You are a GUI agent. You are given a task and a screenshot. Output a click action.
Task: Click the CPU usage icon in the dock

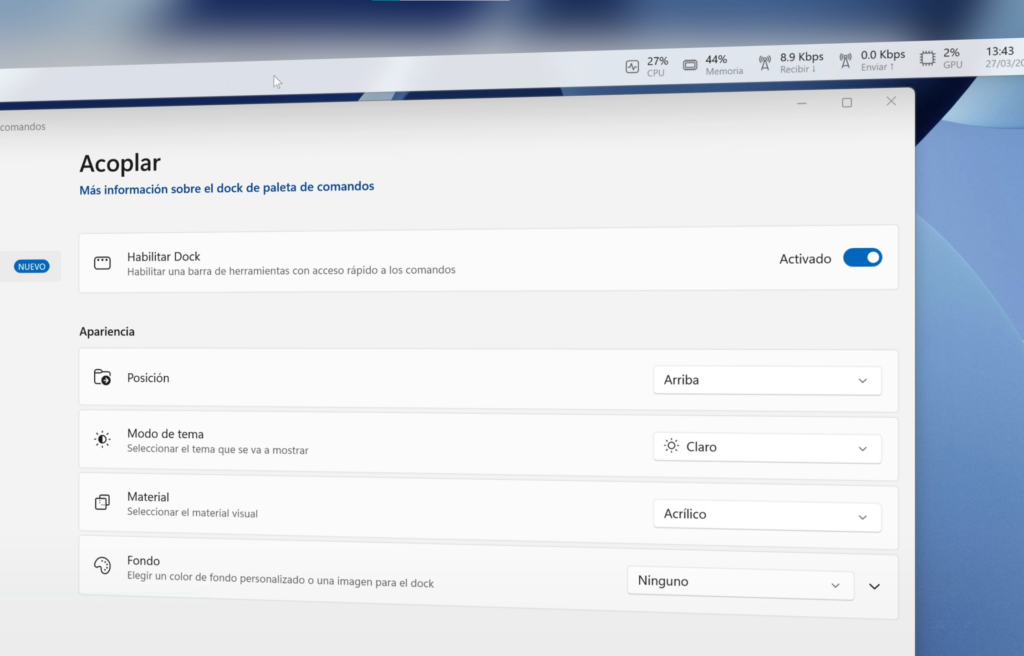tap(632, 67)
